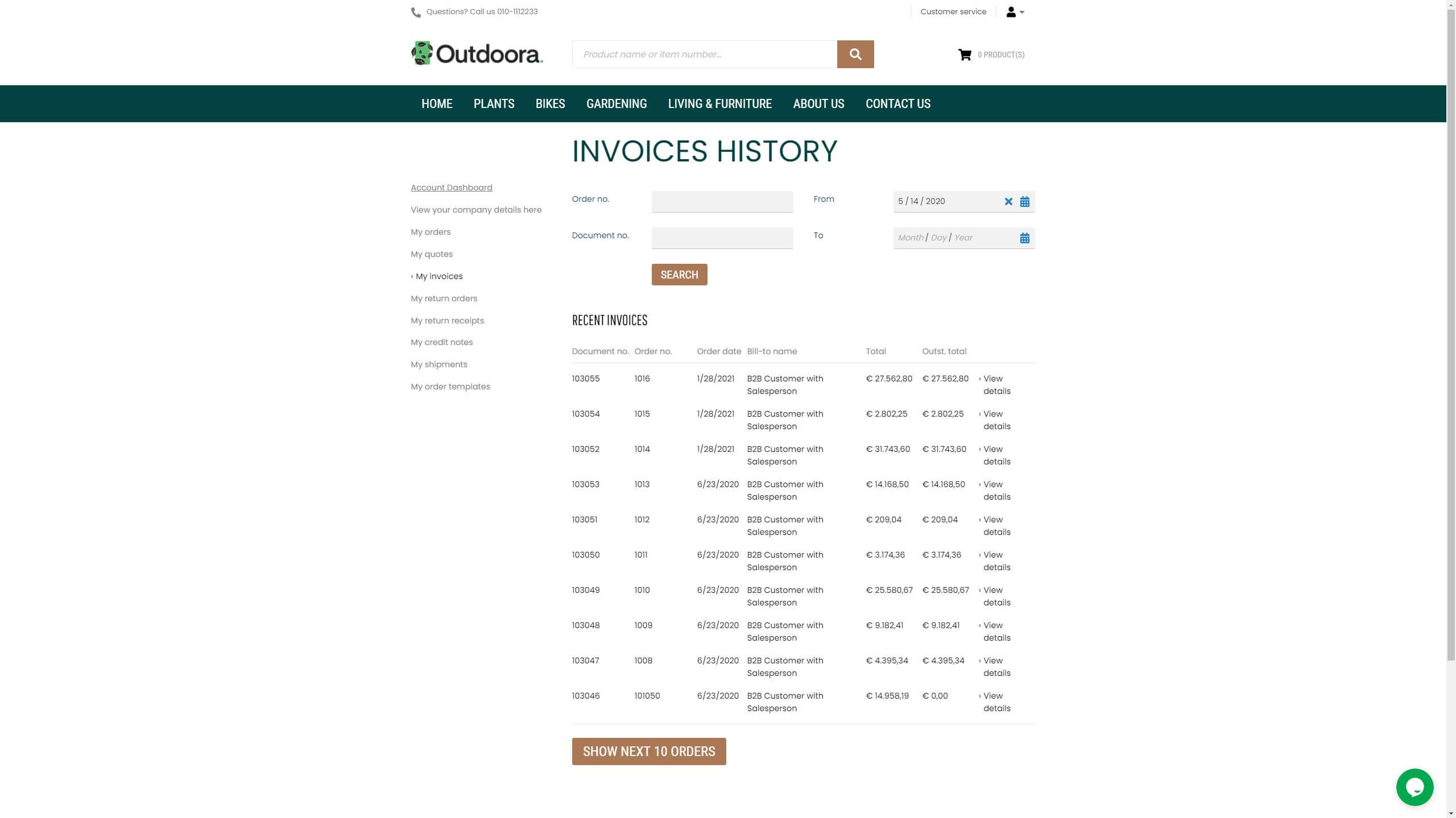Open My return receipts in sidebar
The height and width of the screenshot is (818, 1456).
448,321
